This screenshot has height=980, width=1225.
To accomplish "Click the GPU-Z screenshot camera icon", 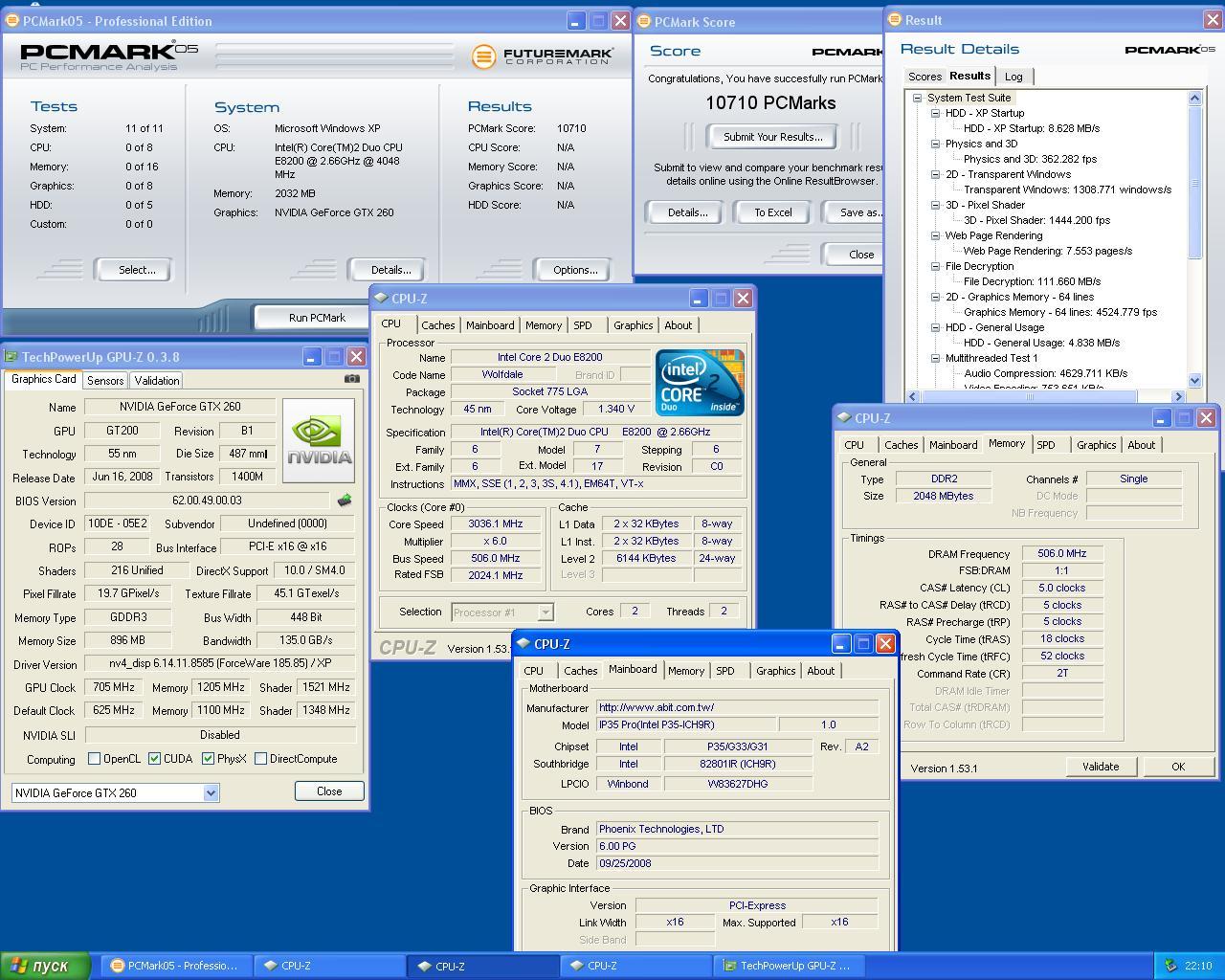I will click(352, 378).
